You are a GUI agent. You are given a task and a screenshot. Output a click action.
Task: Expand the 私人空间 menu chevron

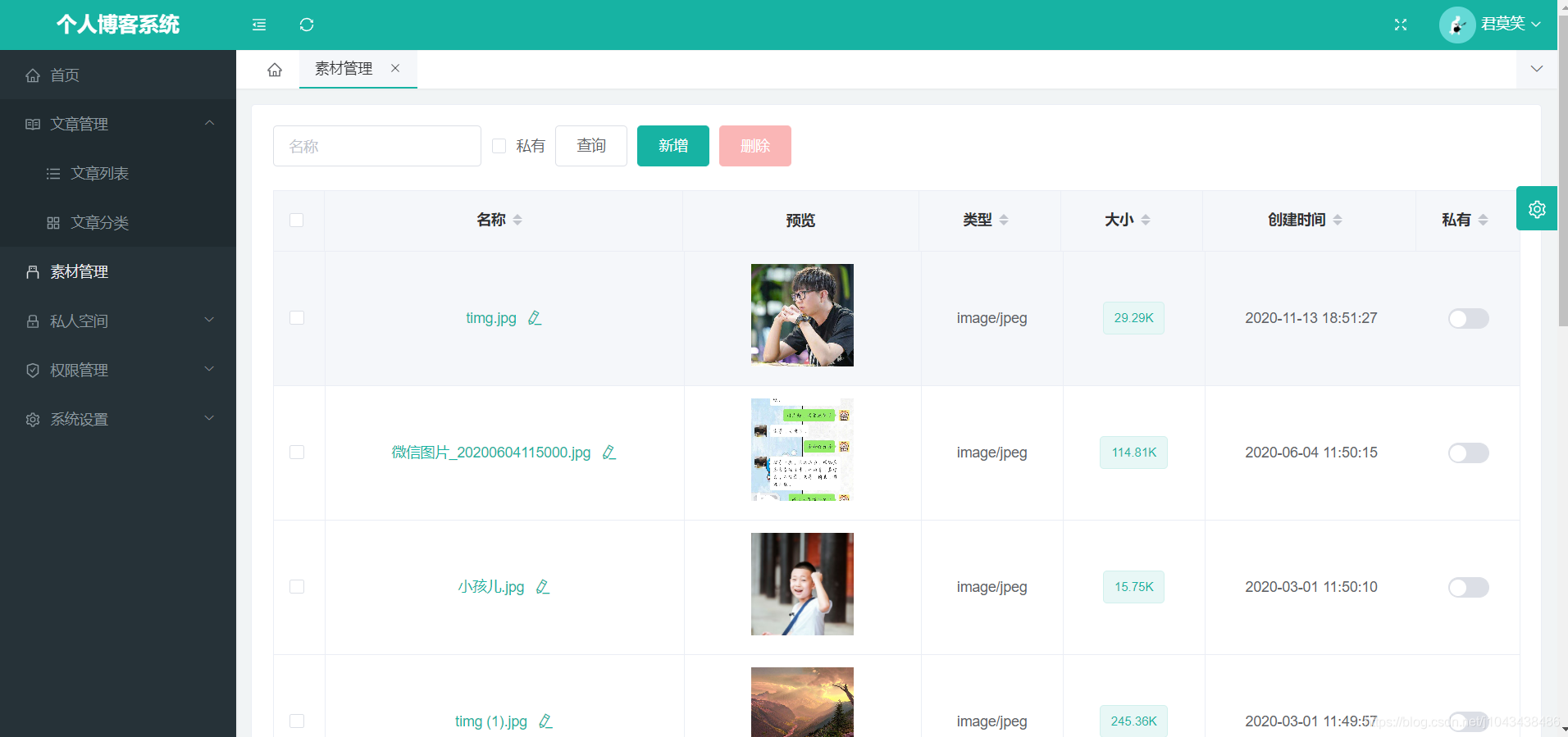(x=209, y=320)
